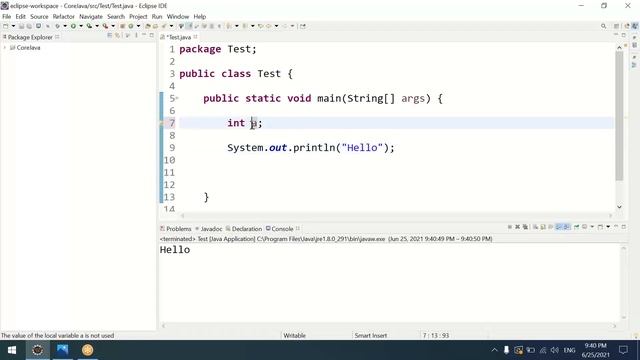Toggle Mark Occurrences in the toolbar
This screenshot has width=640, height=360.
[189, 26]
